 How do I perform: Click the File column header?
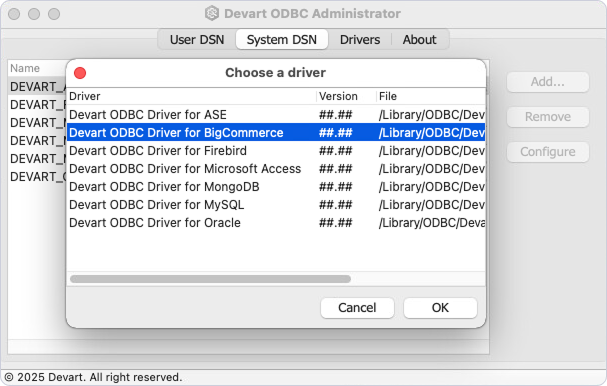pyautogui.click(x=431, y=96)
